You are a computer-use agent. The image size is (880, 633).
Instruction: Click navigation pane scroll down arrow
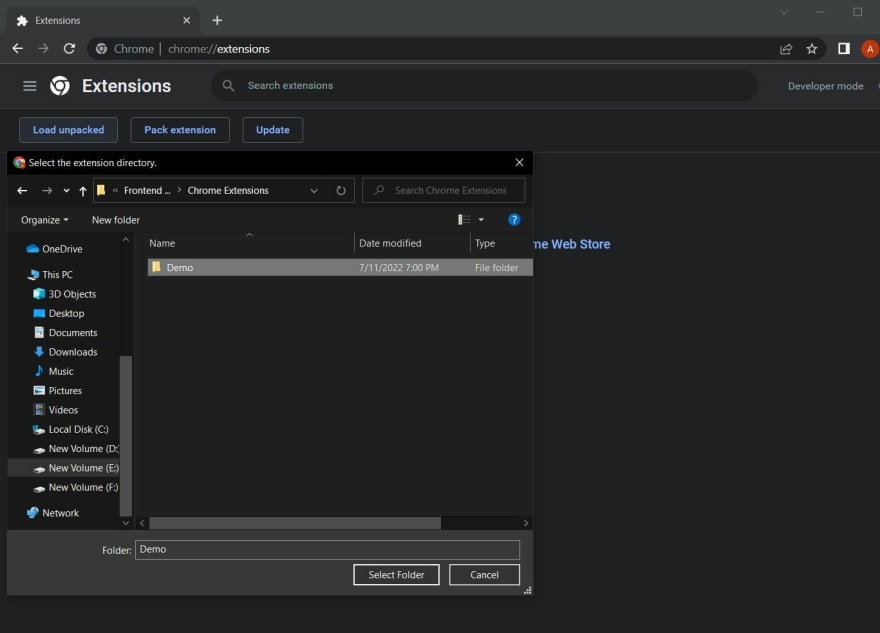tap(126, 523)
